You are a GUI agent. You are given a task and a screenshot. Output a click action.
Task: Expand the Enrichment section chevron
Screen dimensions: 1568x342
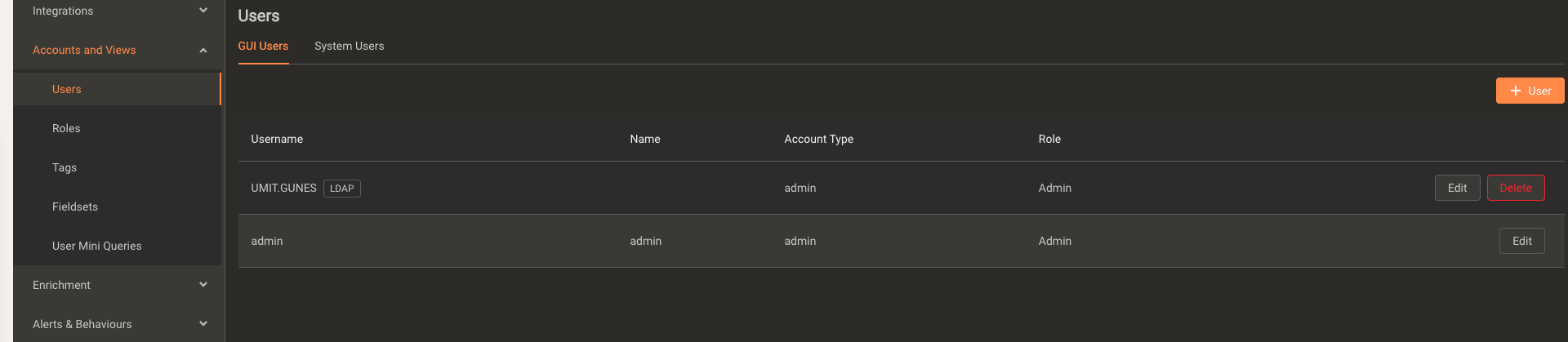tap(203, 285)
